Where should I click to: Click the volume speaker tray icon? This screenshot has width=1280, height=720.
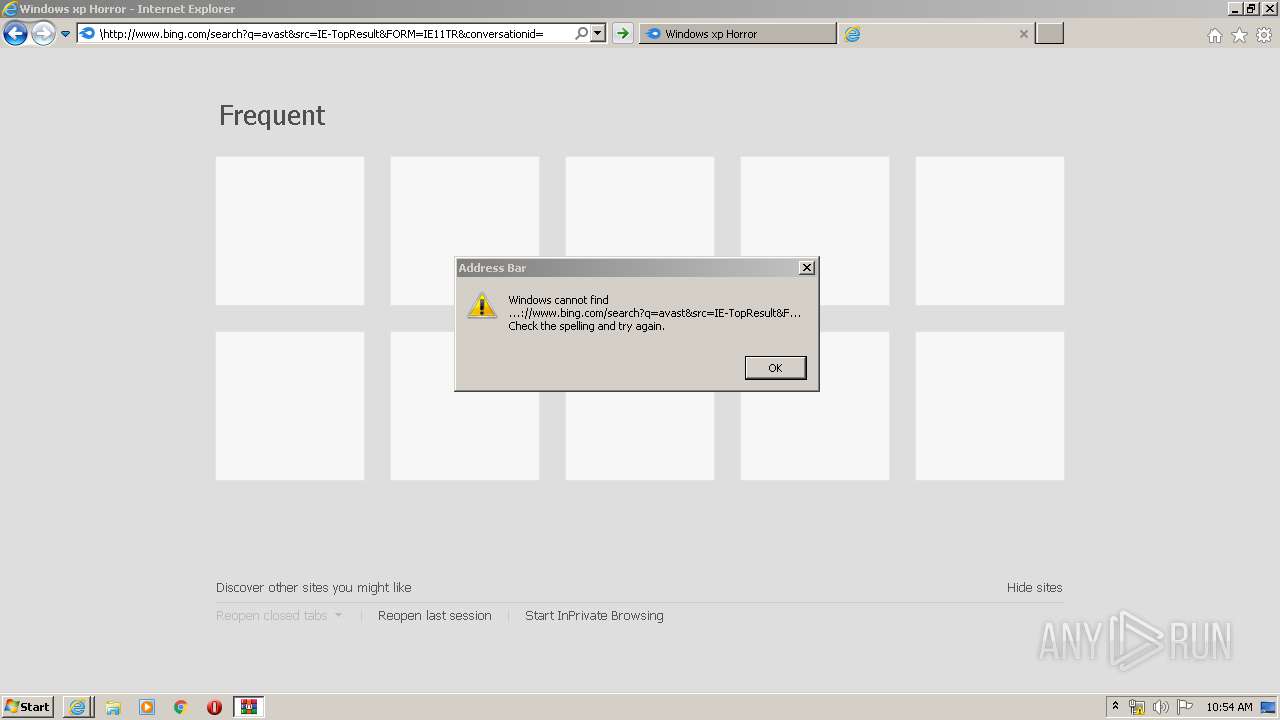click(1161, 707)
